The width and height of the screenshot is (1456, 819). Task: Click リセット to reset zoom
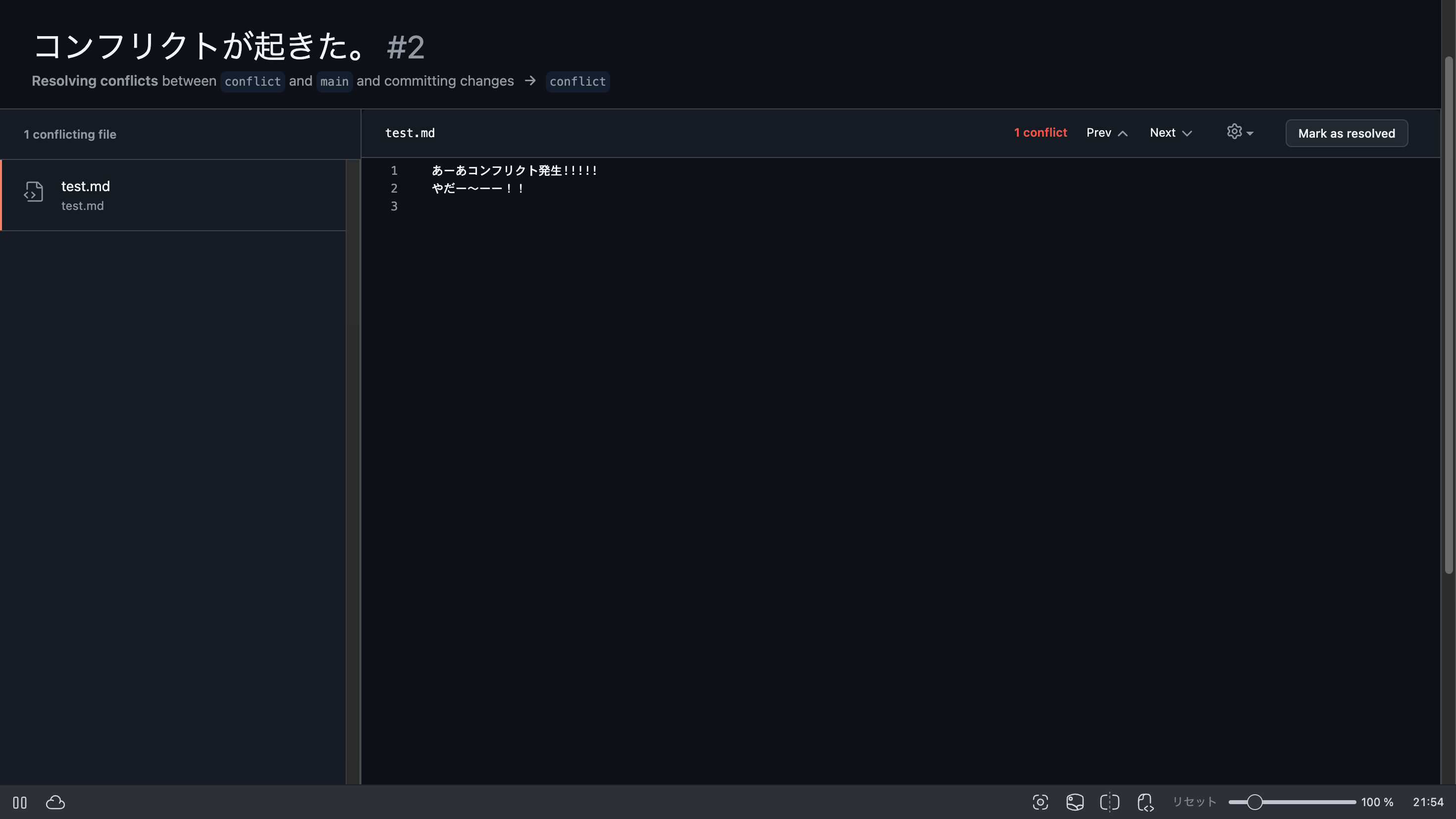(1194, 802)
